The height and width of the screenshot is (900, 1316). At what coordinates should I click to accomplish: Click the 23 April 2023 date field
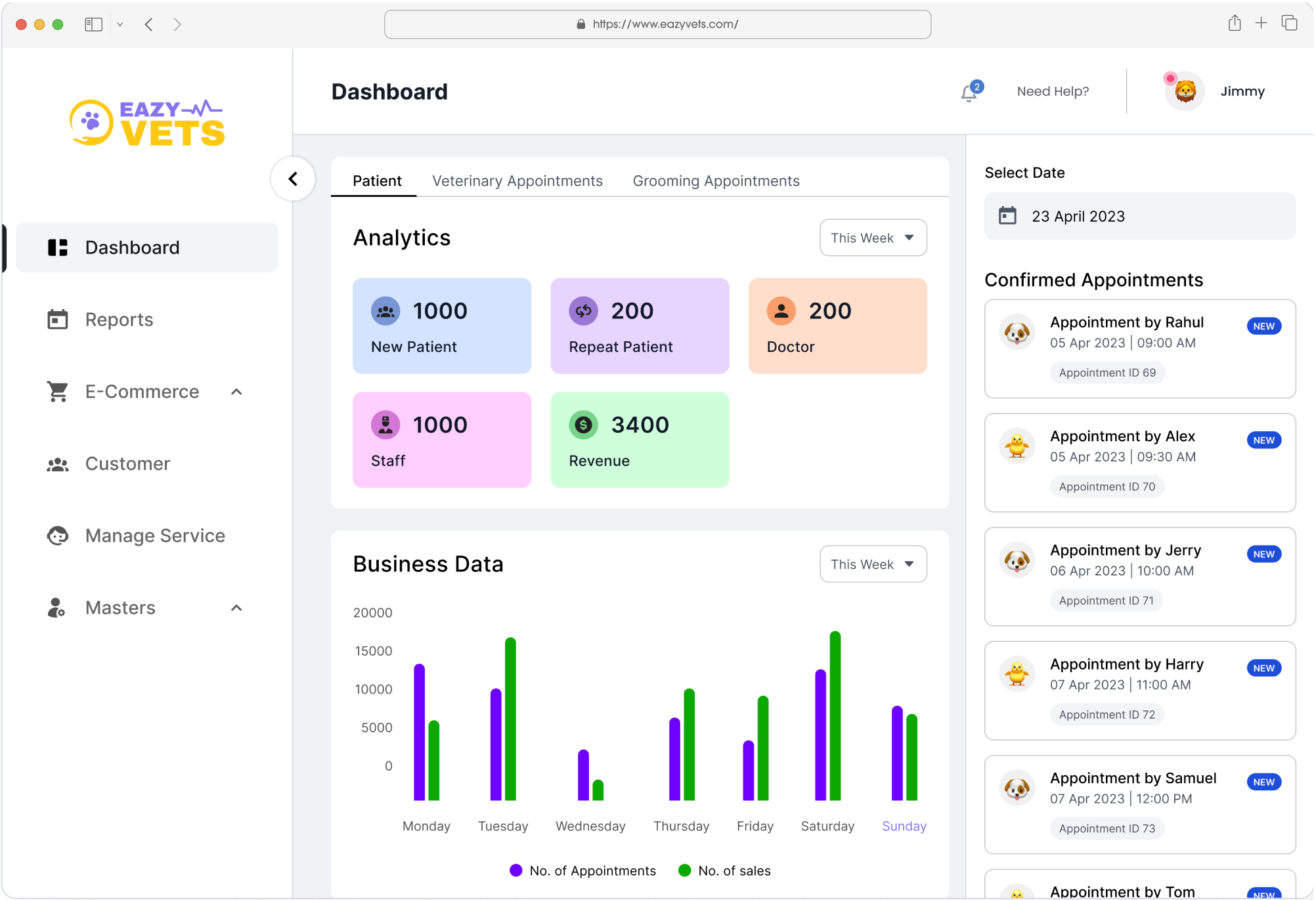(1140, 216)
